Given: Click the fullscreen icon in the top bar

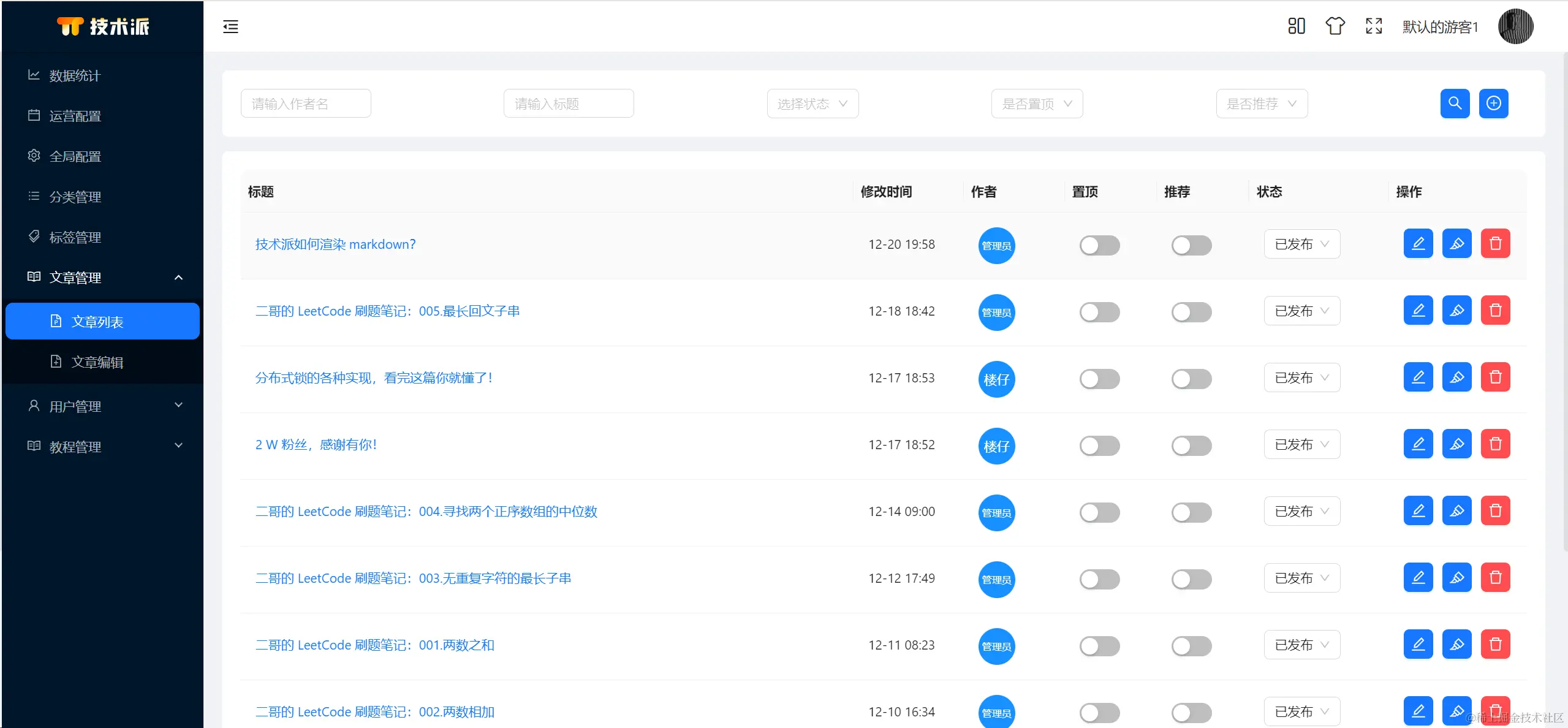Looking at the screenshot, I should click(1373, 26).
